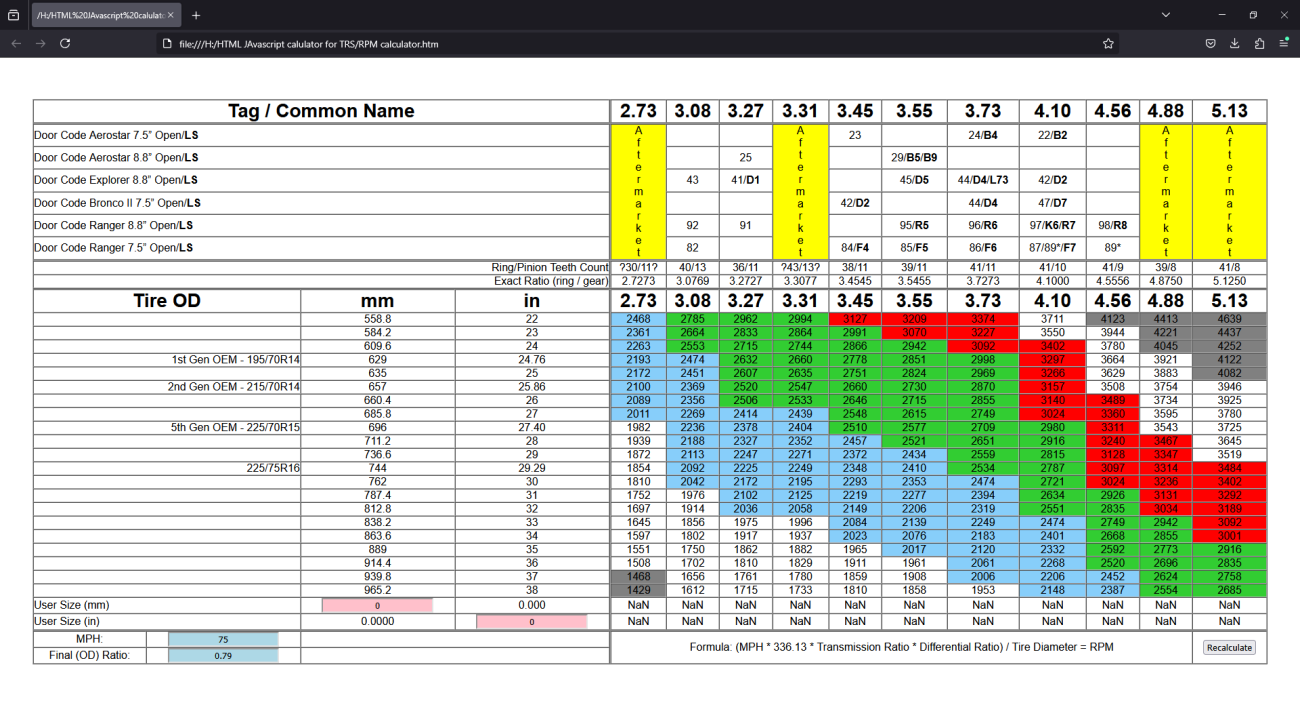
Task: Click the 27.40 inch tire size cell
Action: pyautogui.click(x=532, y=427)
